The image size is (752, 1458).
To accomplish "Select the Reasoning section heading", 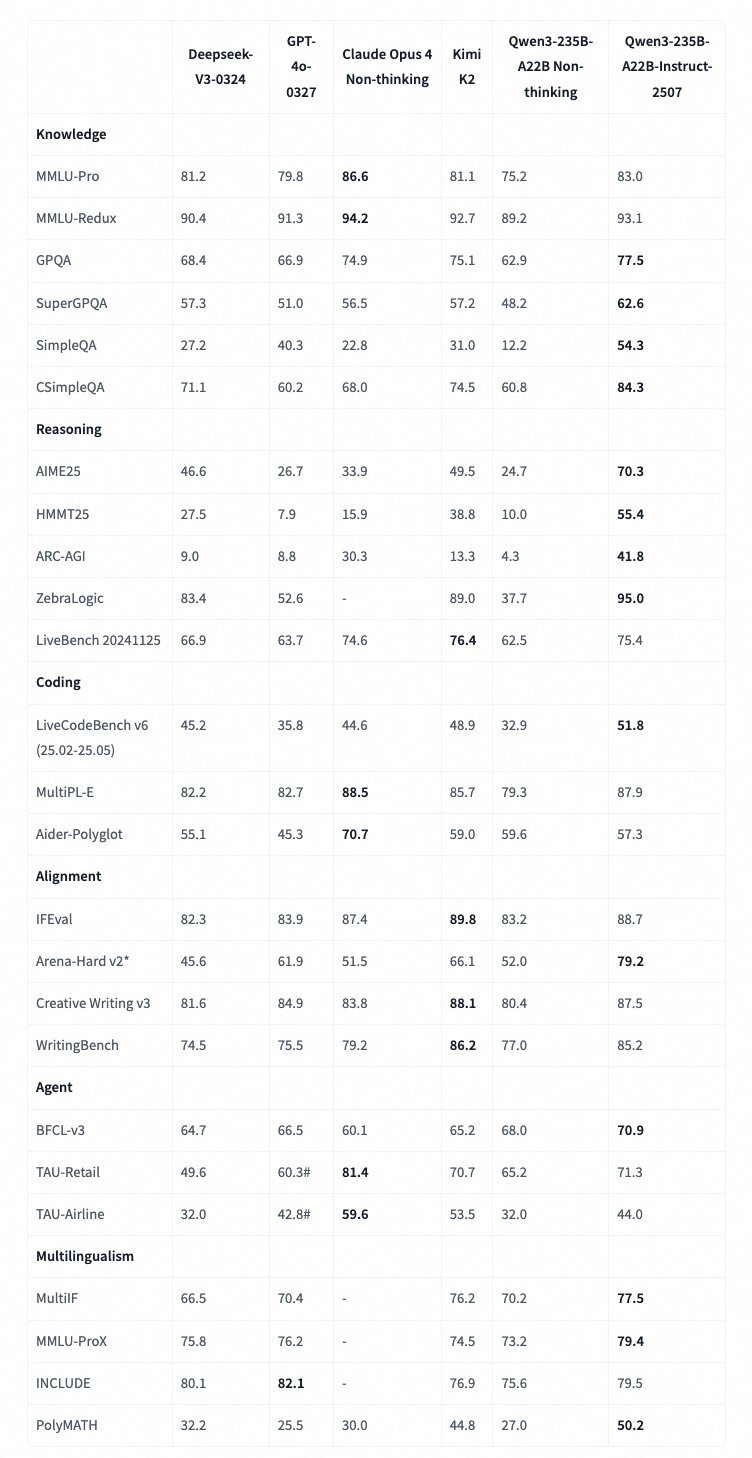I will [71, 429].
